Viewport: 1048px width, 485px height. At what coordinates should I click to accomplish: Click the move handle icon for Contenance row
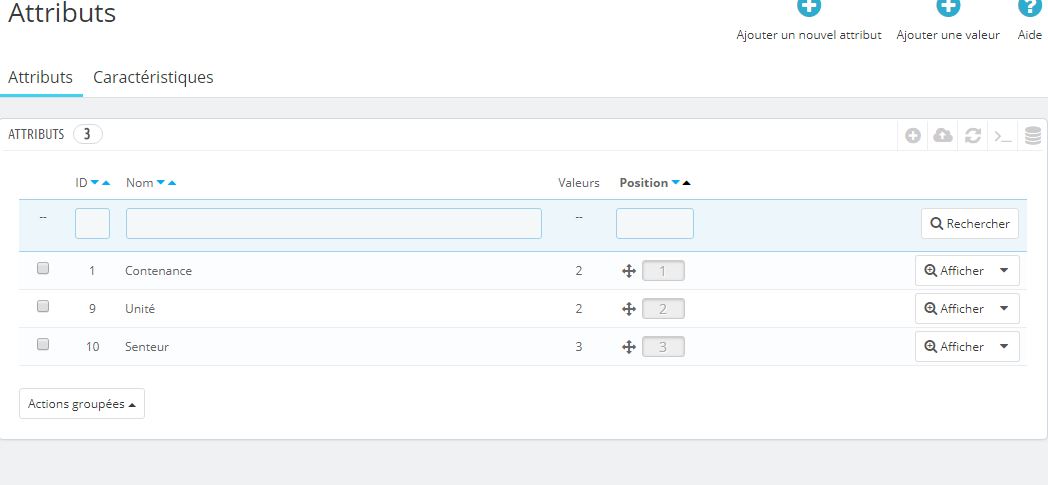pyautogui.click(x=628, y=271)
